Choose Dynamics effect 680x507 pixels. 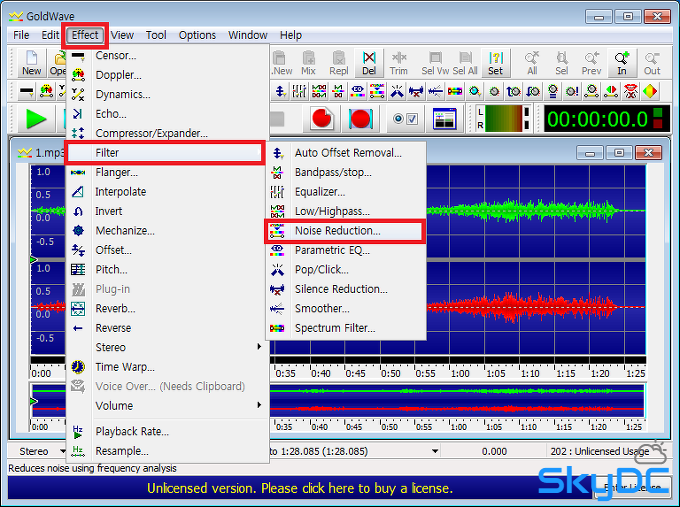167,95
